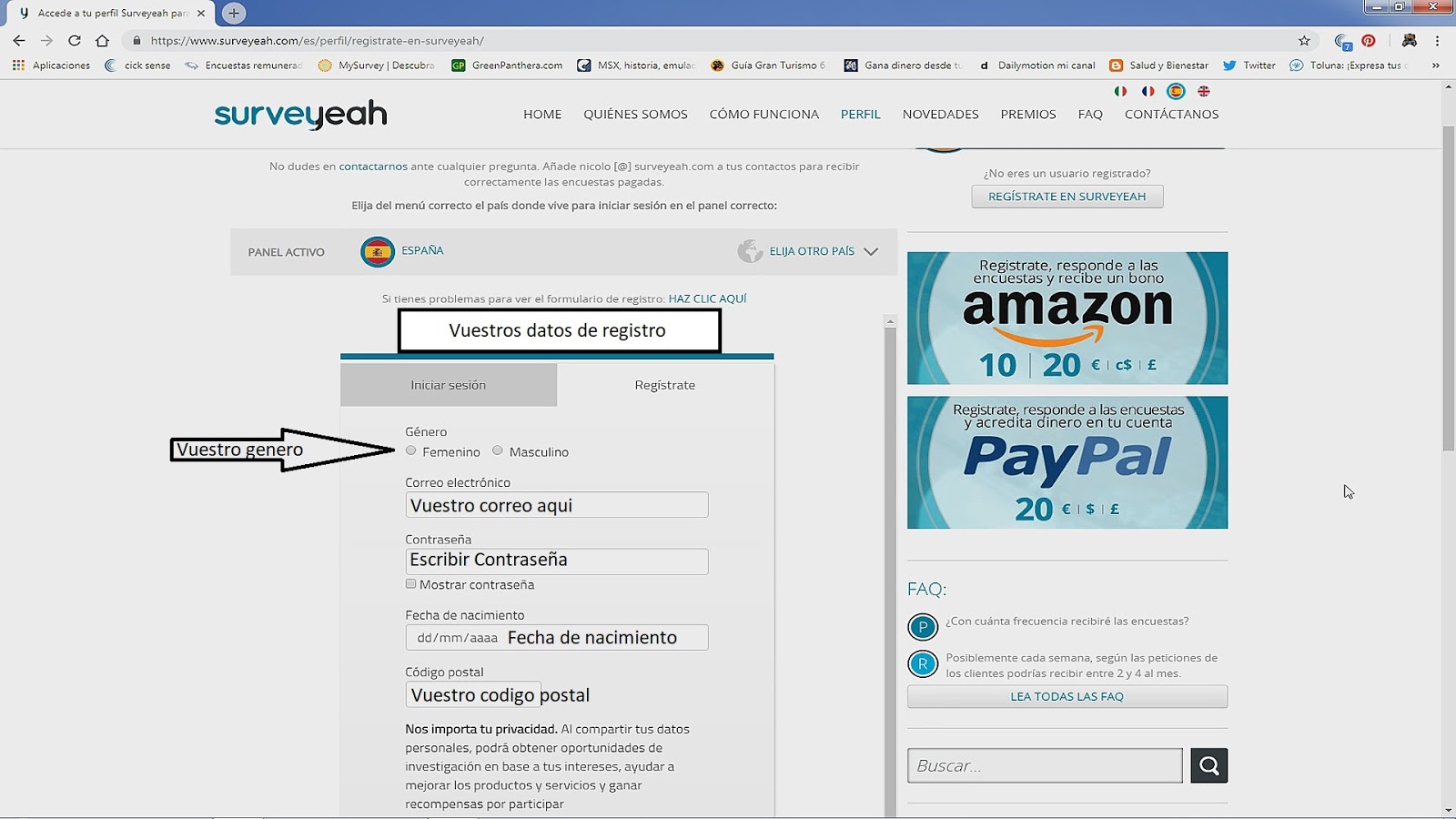Open the cick sense bookmark
Viewport: 1456px width, 819px height.
pos(137,66)
